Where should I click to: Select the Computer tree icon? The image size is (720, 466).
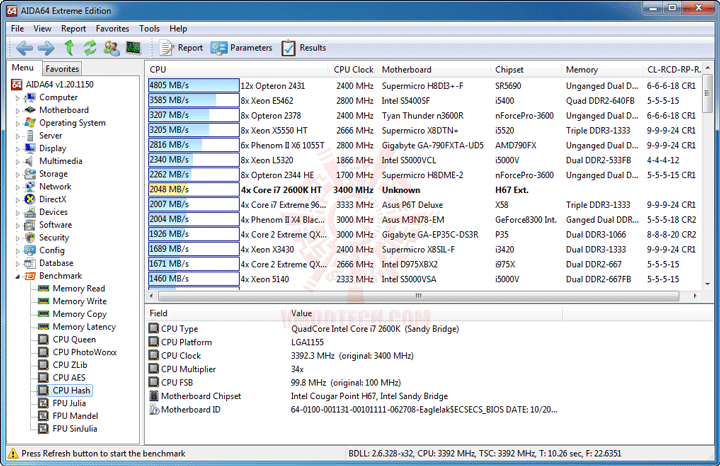coord(30,97)
